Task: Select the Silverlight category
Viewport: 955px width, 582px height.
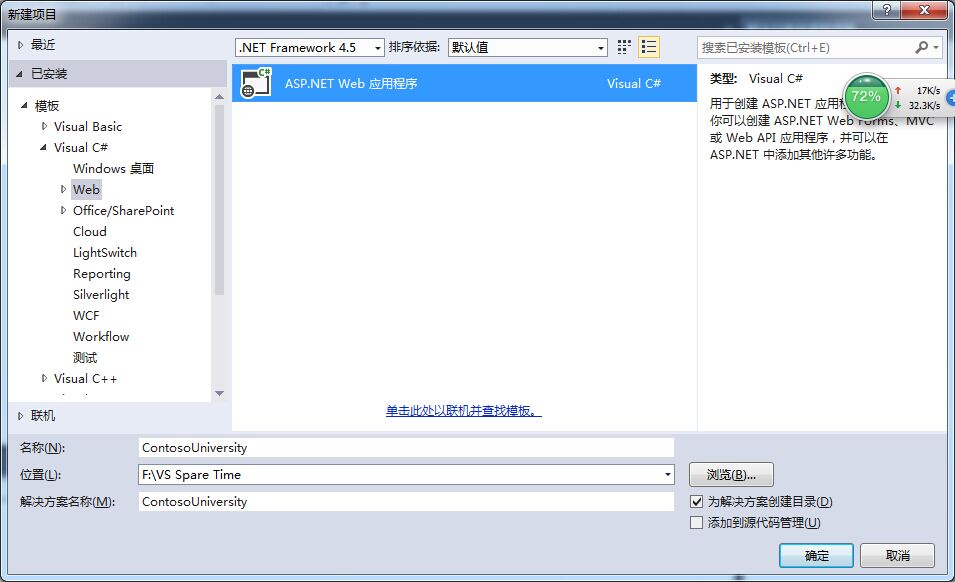Action: [x=101, y=295]
